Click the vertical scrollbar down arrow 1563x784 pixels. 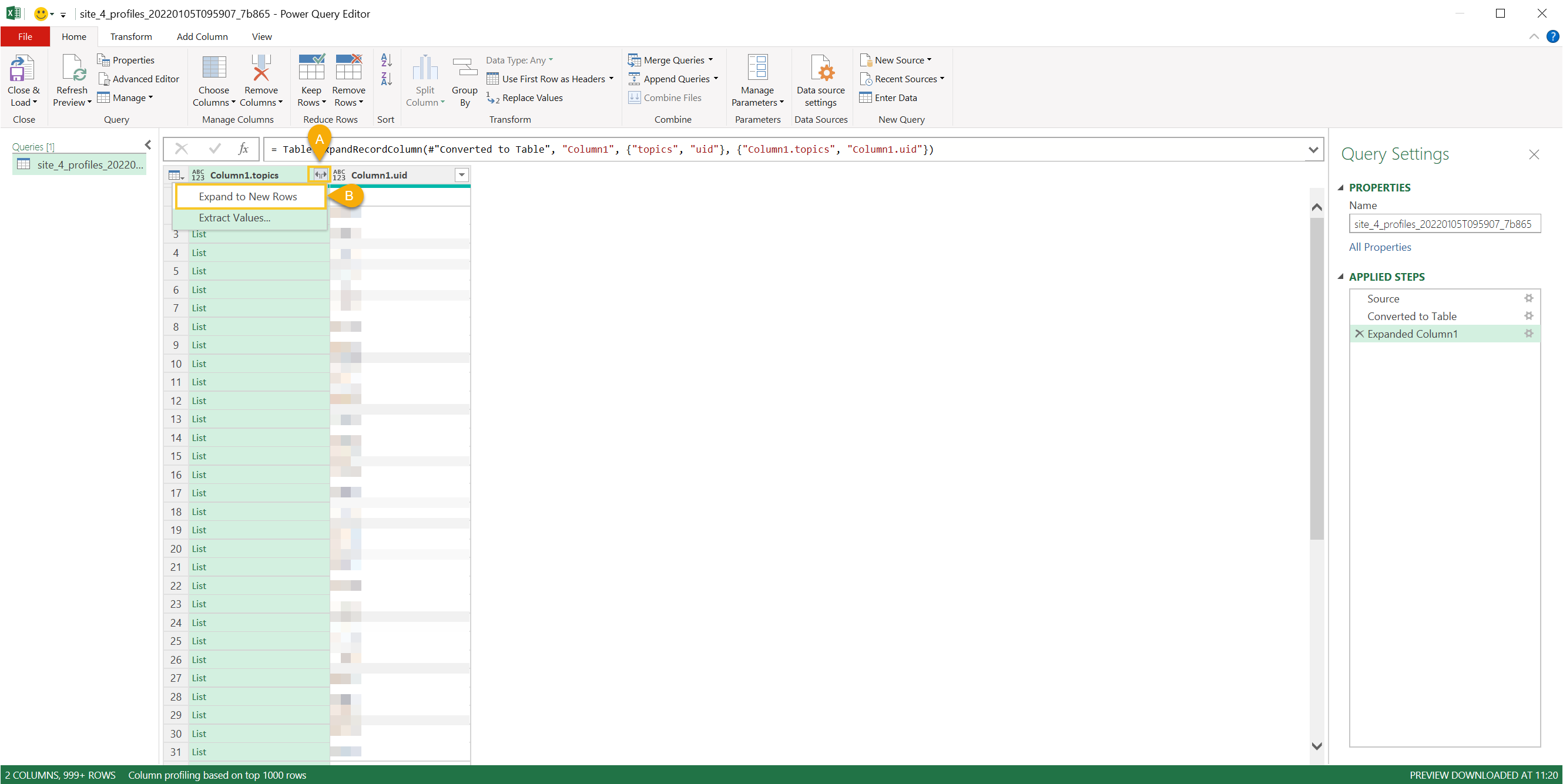pyautogui.click(x=1316, y=746)
